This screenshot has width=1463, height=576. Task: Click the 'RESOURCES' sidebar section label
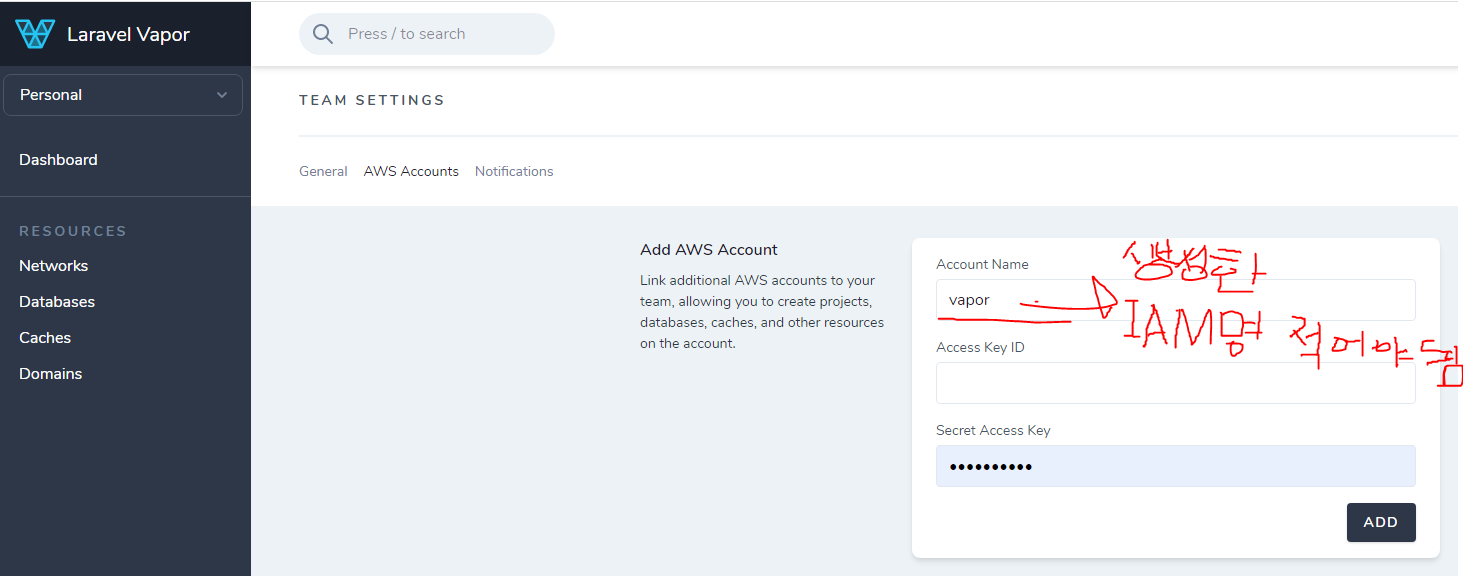coord(73,231)
